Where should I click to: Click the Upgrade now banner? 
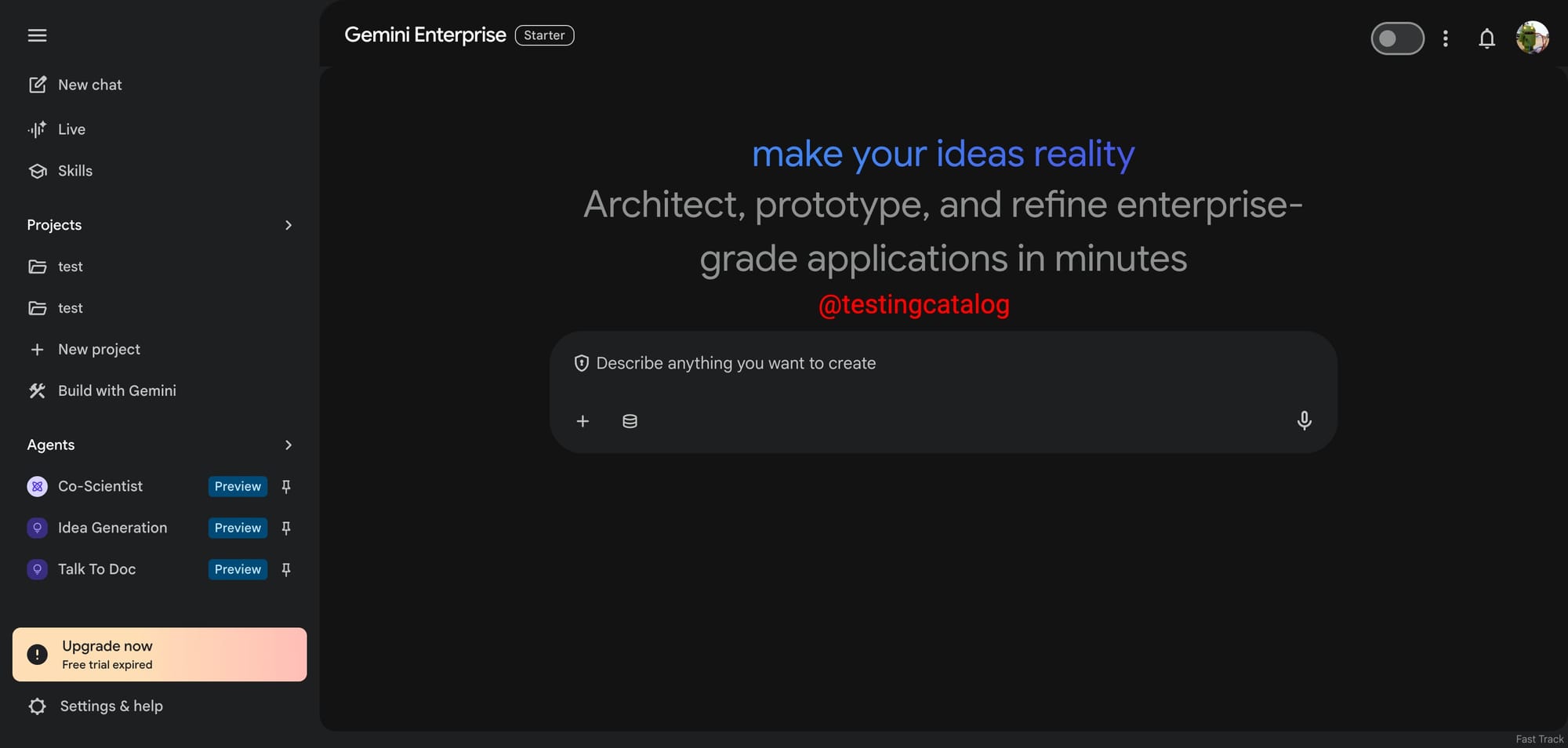click(x=159, y=655)
